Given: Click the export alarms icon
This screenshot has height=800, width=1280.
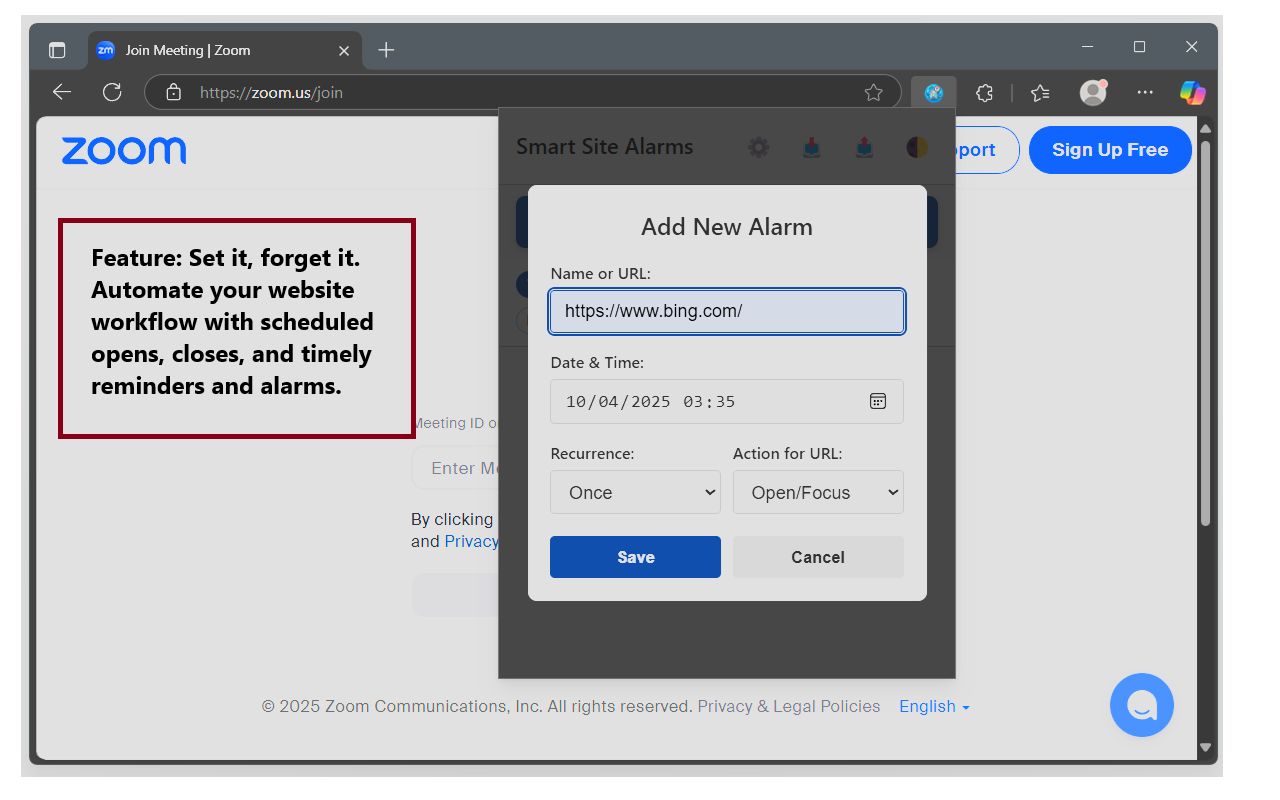Looking at the screenshot, I should click(864, 147).
